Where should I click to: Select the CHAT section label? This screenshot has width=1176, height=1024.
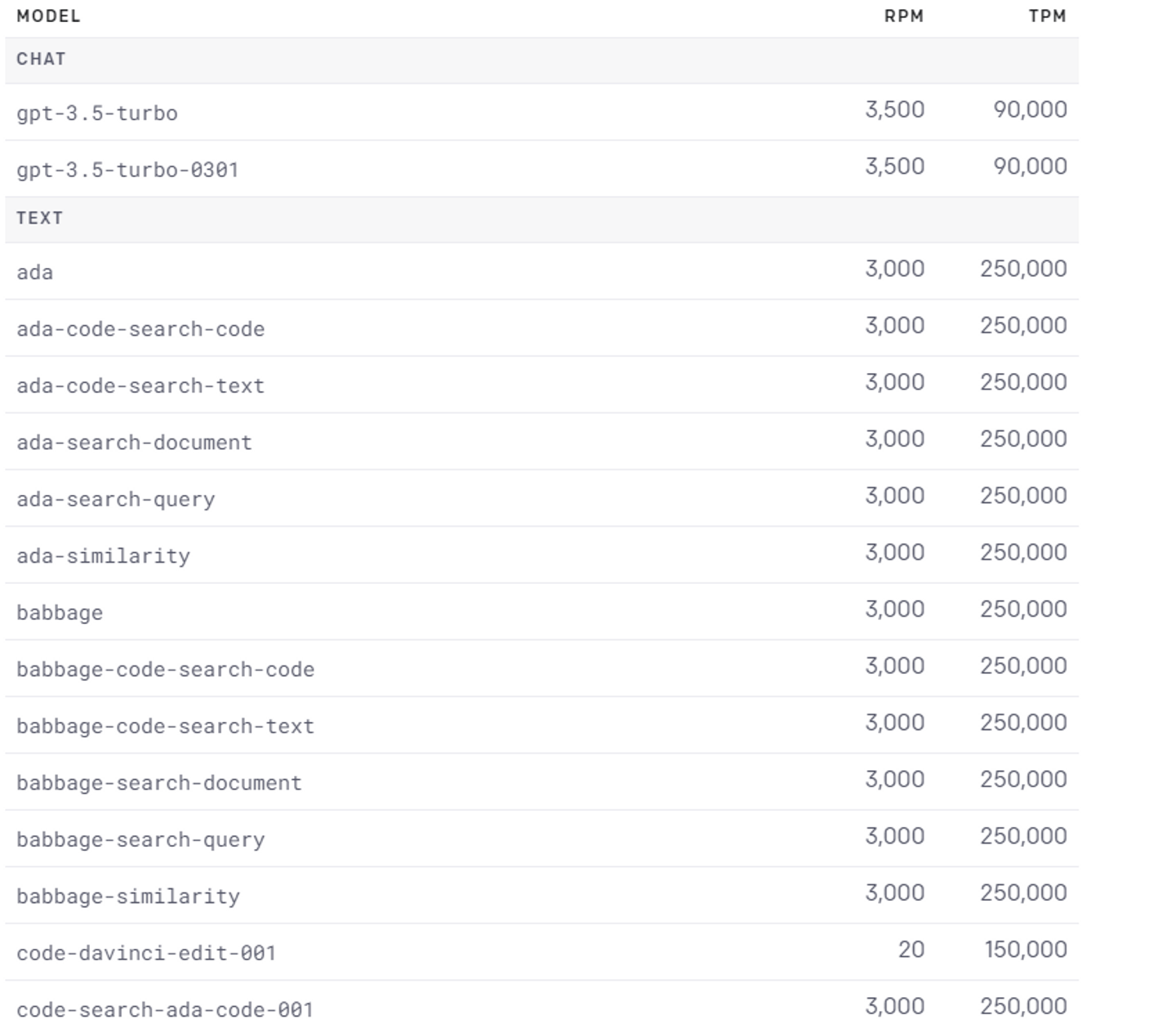coord(41,60)
